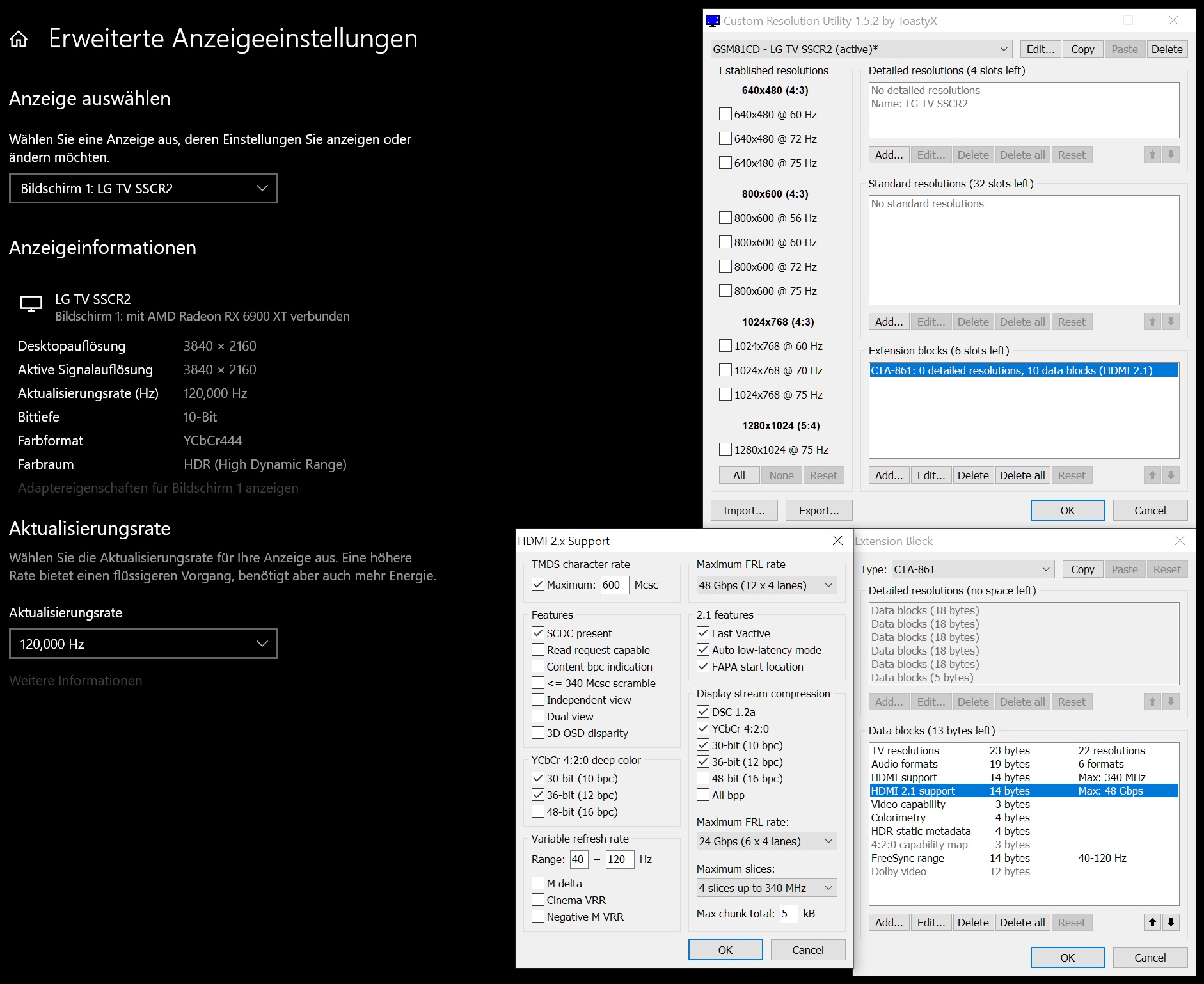Screen dimensions: 1204x984
Task: Check the M delta option
Action: pos(538,883)
